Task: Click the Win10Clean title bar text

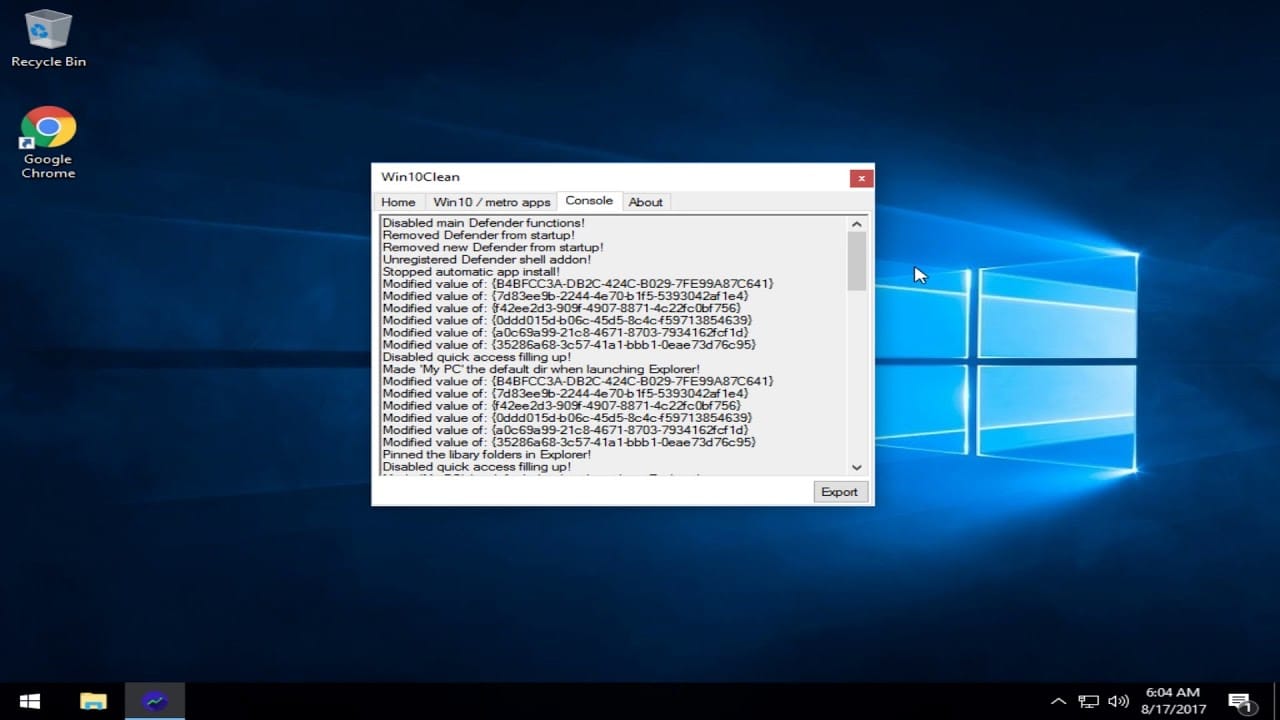Action: (420, 177)
